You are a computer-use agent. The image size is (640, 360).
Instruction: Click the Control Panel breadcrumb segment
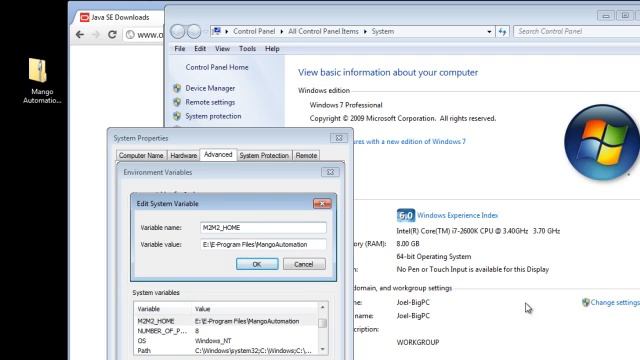[x=254, y=31]
